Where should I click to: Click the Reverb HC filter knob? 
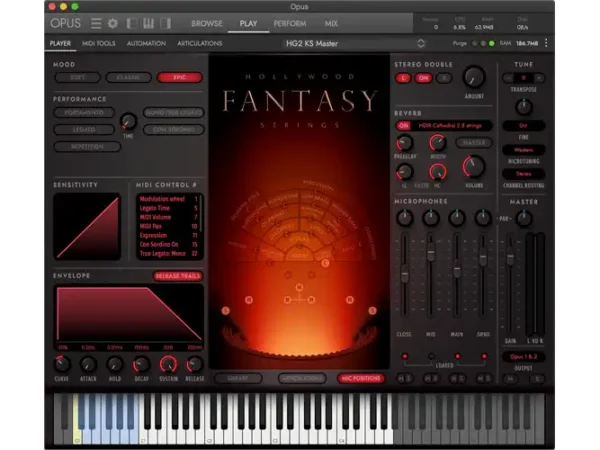point(438,172)
